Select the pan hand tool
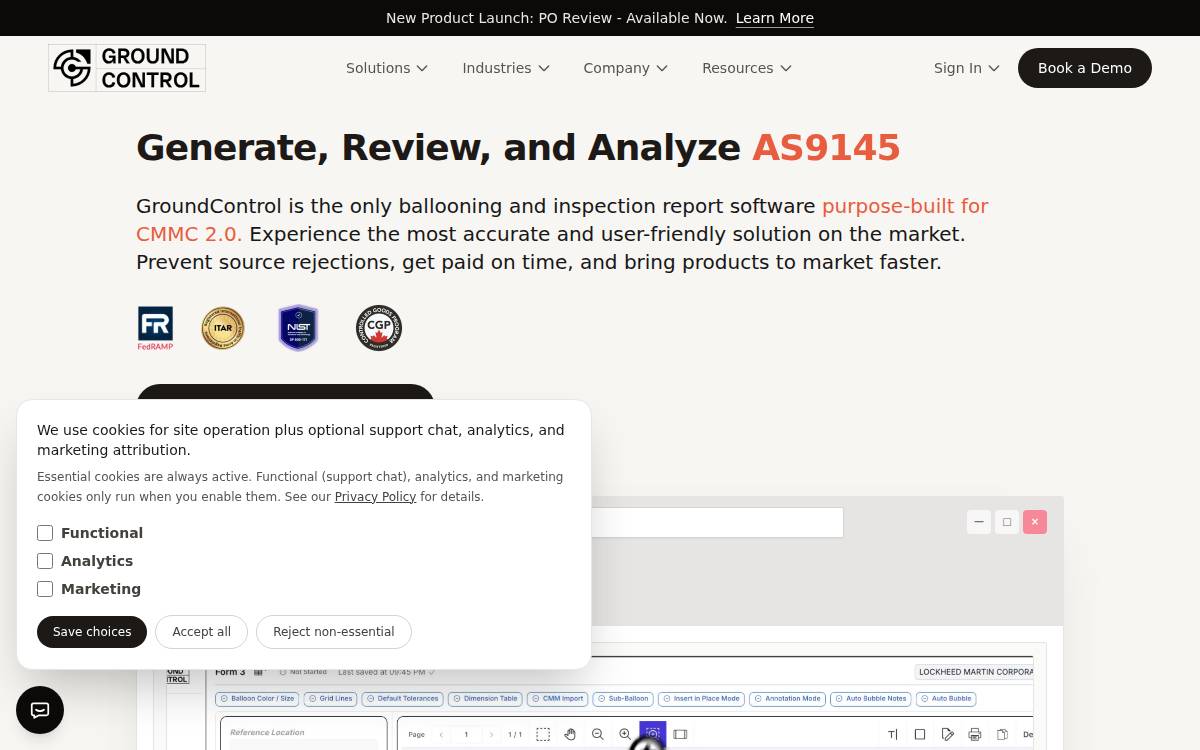Viewport: 1200px width, 750px height. click(570, 734)
